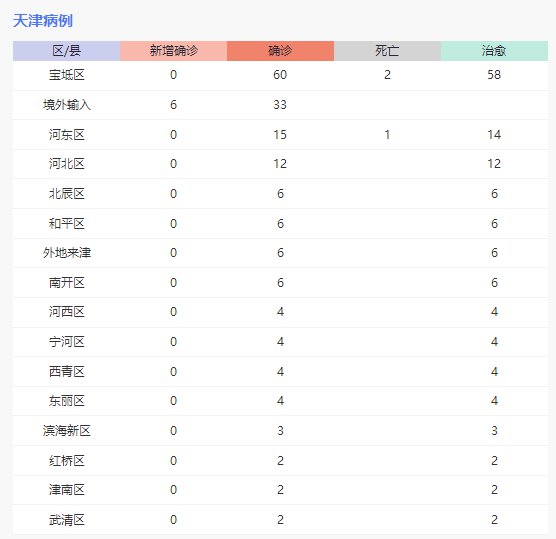Click the 宁河区 row name

pos(67,342)
